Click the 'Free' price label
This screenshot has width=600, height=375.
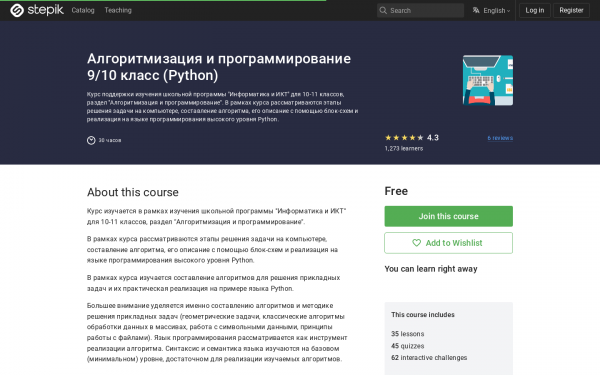click(396, 191)
